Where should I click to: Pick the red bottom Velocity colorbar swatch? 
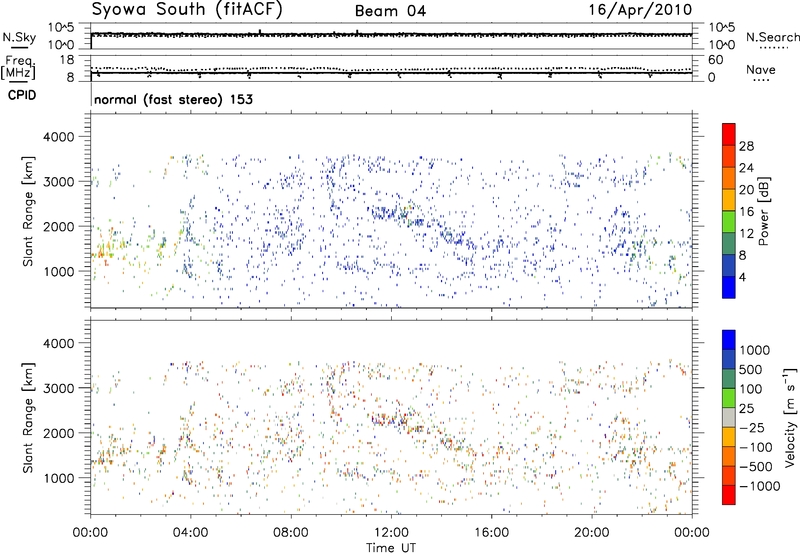click(x=729, y=495)
